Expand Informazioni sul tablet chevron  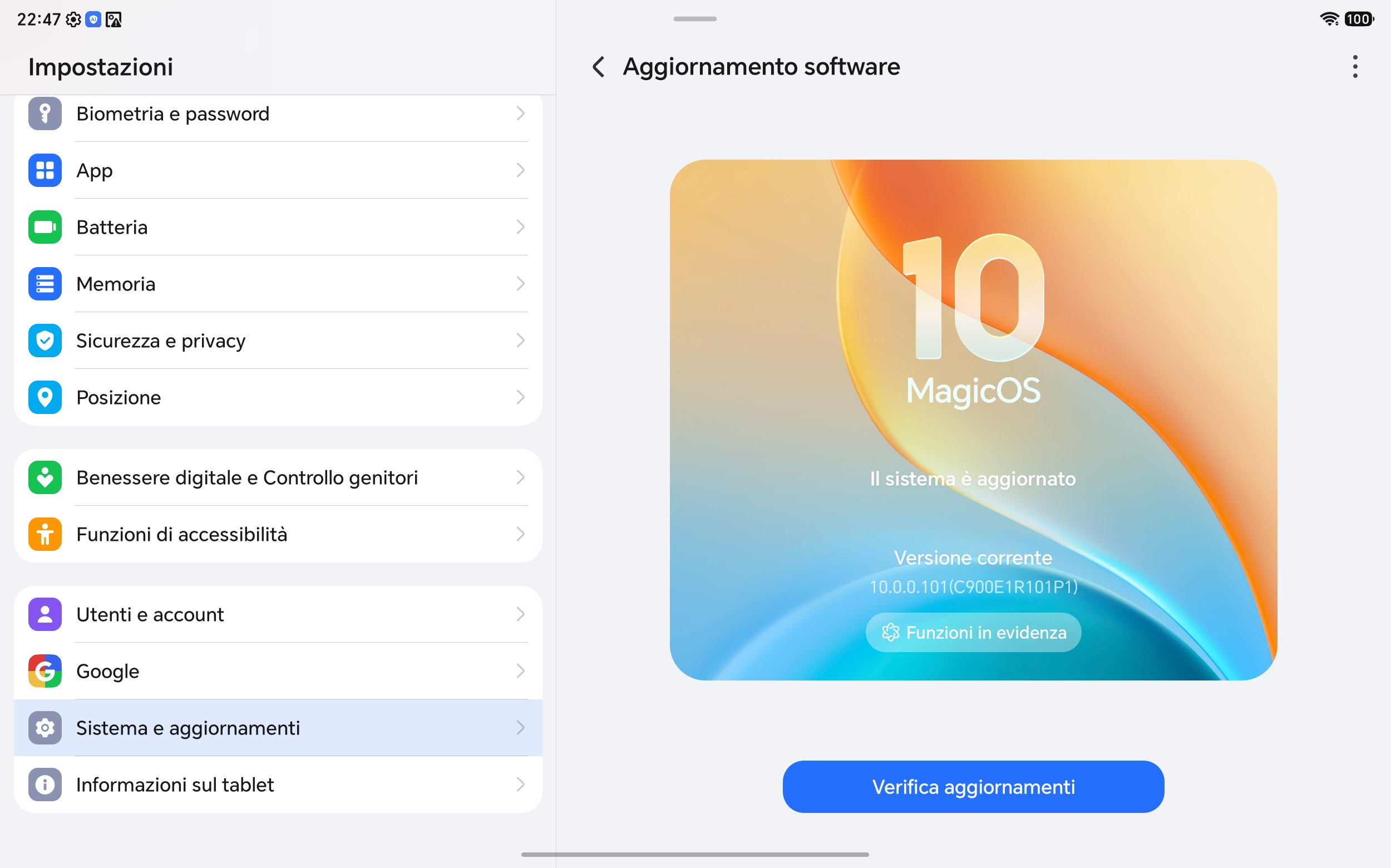[x=520, y=785]
